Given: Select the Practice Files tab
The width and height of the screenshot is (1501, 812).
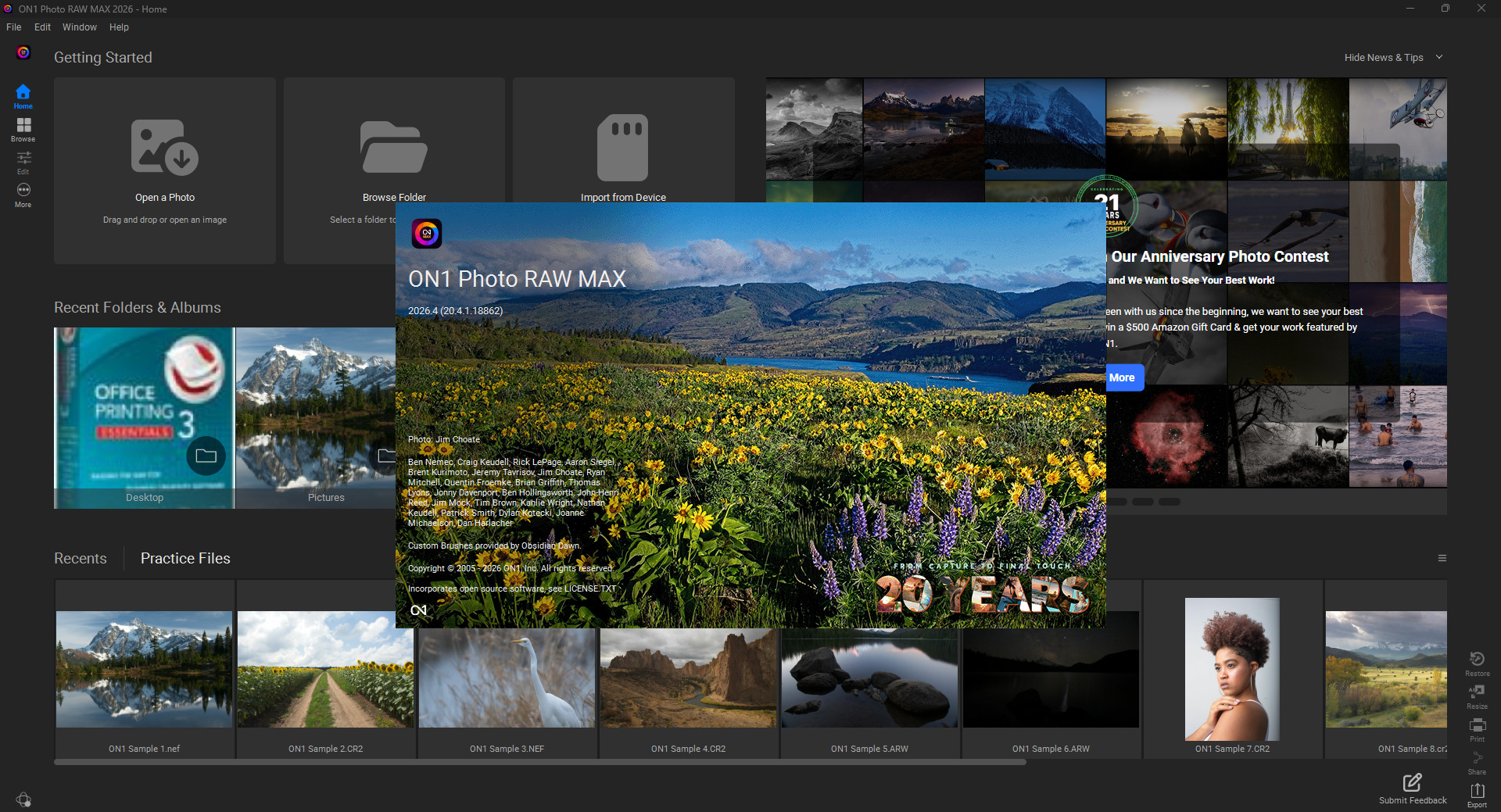Looking at the screenshot, I should tap(185, 558).
